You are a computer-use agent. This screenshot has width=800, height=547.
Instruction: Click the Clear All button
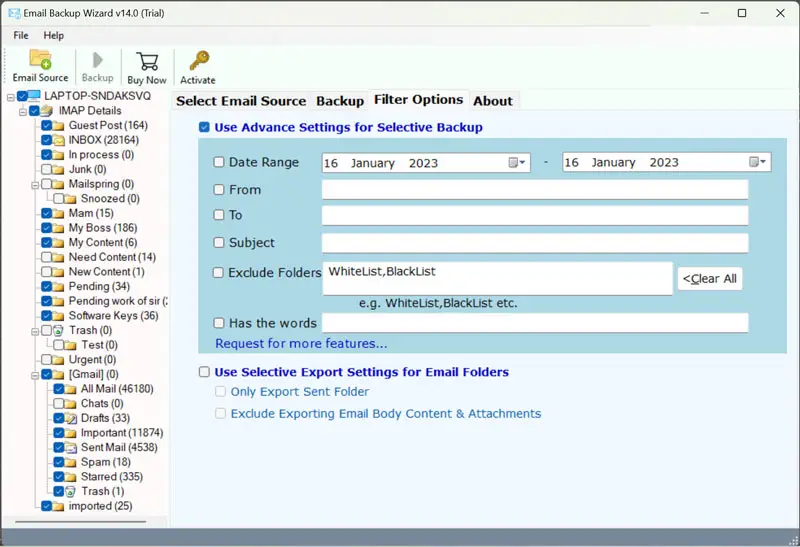click(710, 279)
